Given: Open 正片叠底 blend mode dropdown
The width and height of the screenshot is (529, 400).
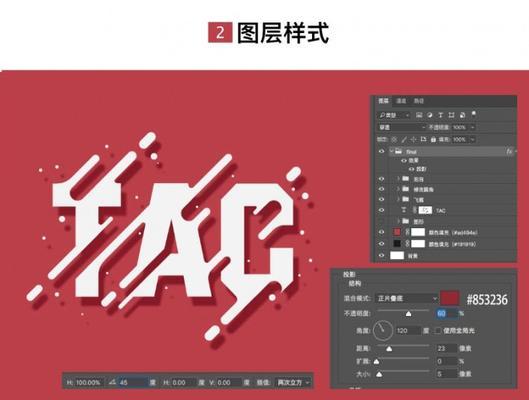Looking at the screenshot, I should pyautogui.click(x=406, y=298).
